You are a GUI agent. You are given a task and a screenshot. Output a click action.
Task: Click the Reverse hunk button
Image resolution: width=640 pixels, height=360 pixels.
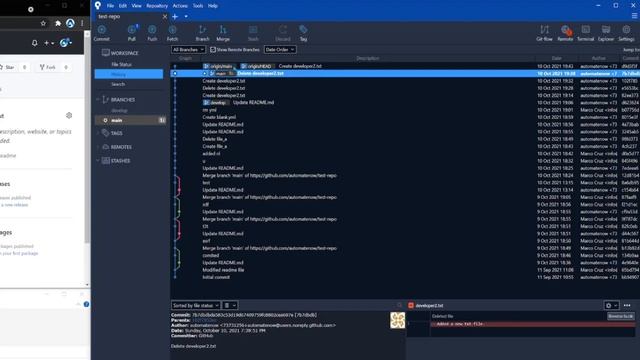pyautogui.click(x=620, y=316)
